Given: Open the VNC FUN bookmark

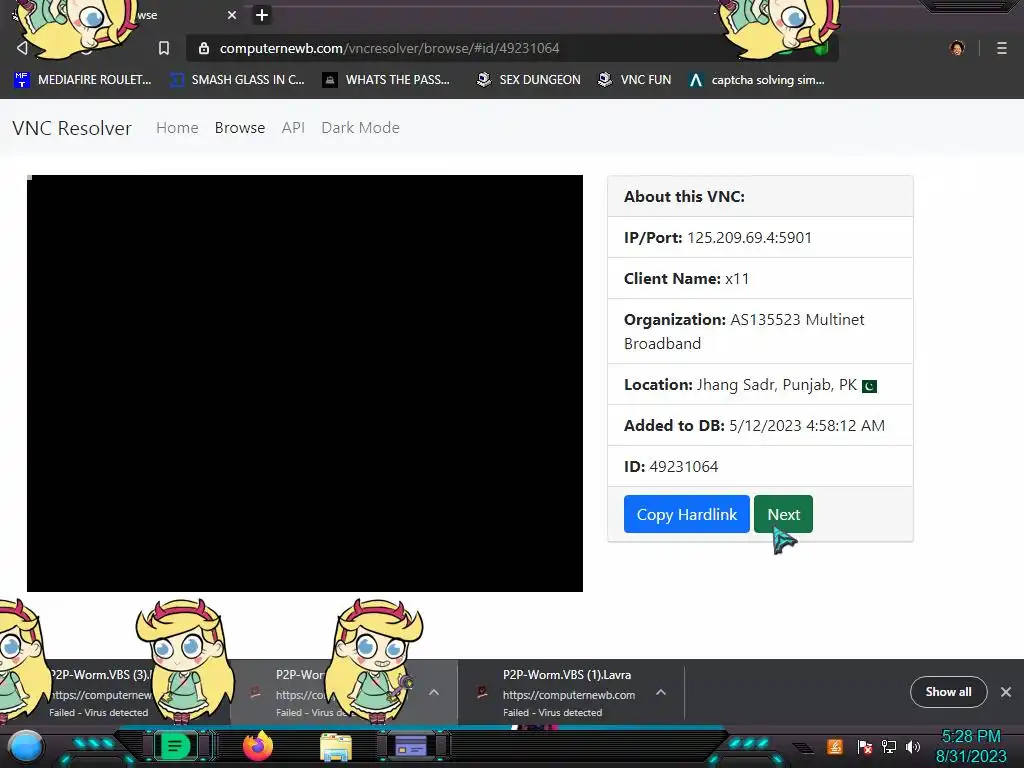Looking at the screenshot, I should coord(635,80).
